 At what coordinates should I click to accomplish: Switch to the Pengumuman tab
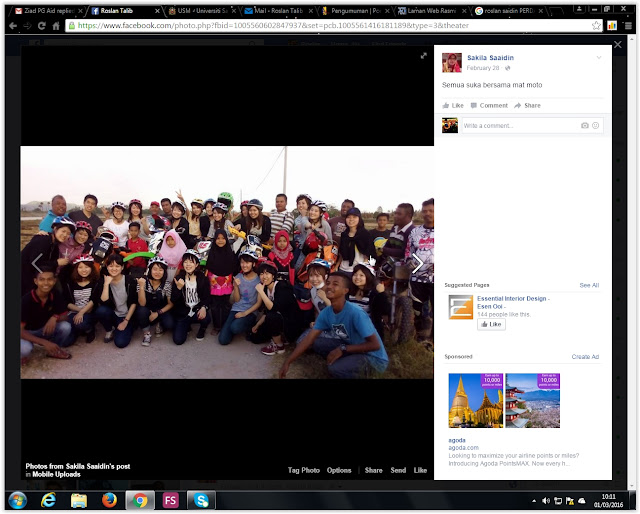[354, 11]
